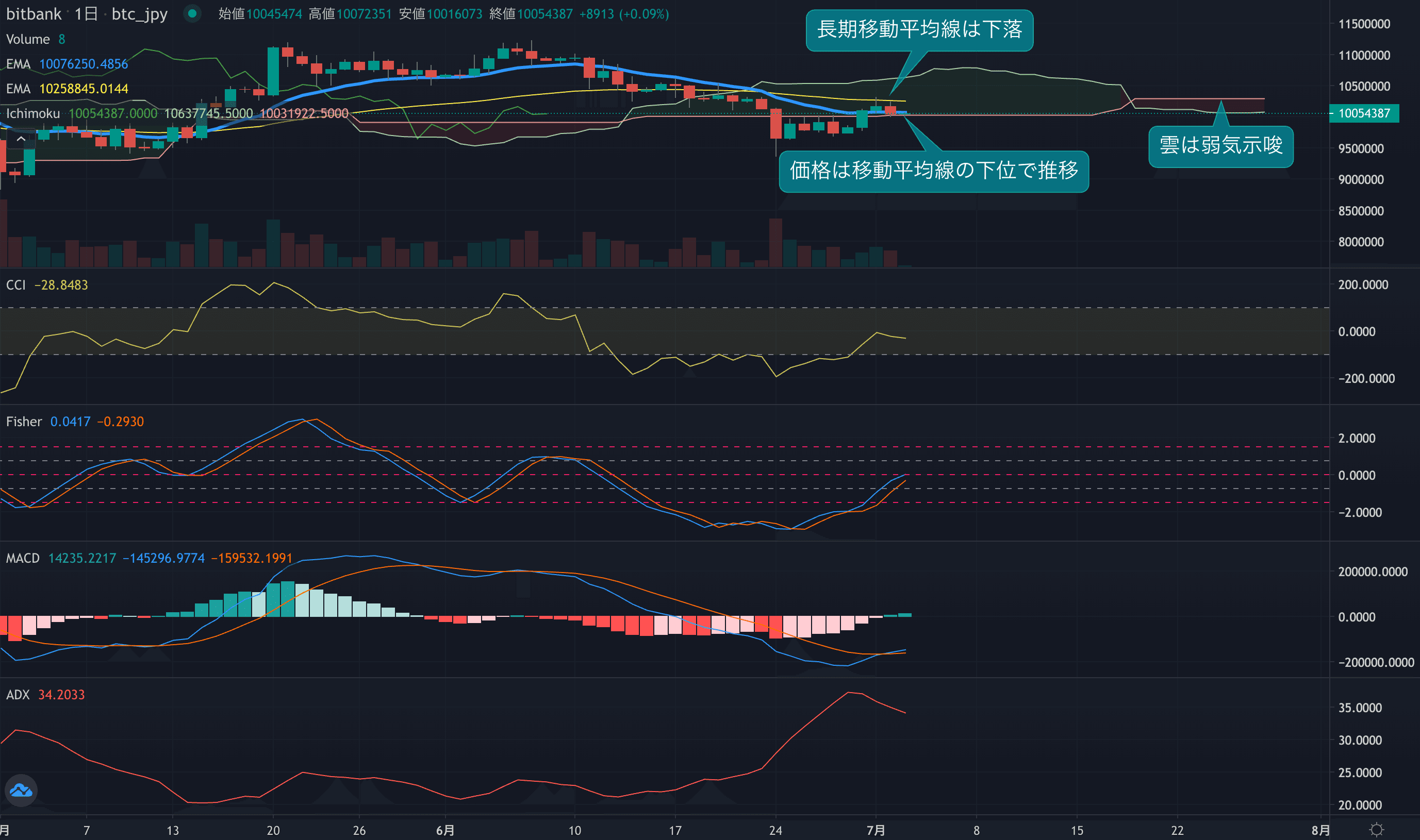Click the ADX indicator legend title

click(18, 695)
